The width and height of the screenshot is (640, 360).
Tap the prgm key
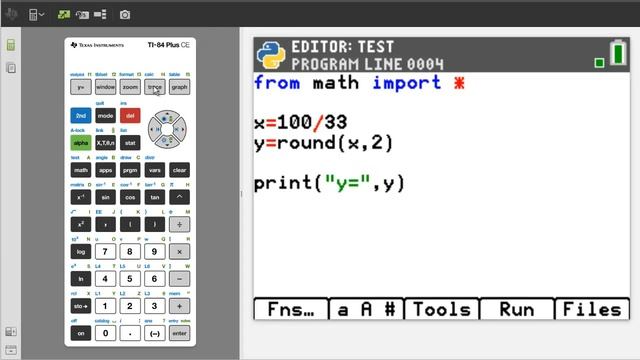click(130, 170)
